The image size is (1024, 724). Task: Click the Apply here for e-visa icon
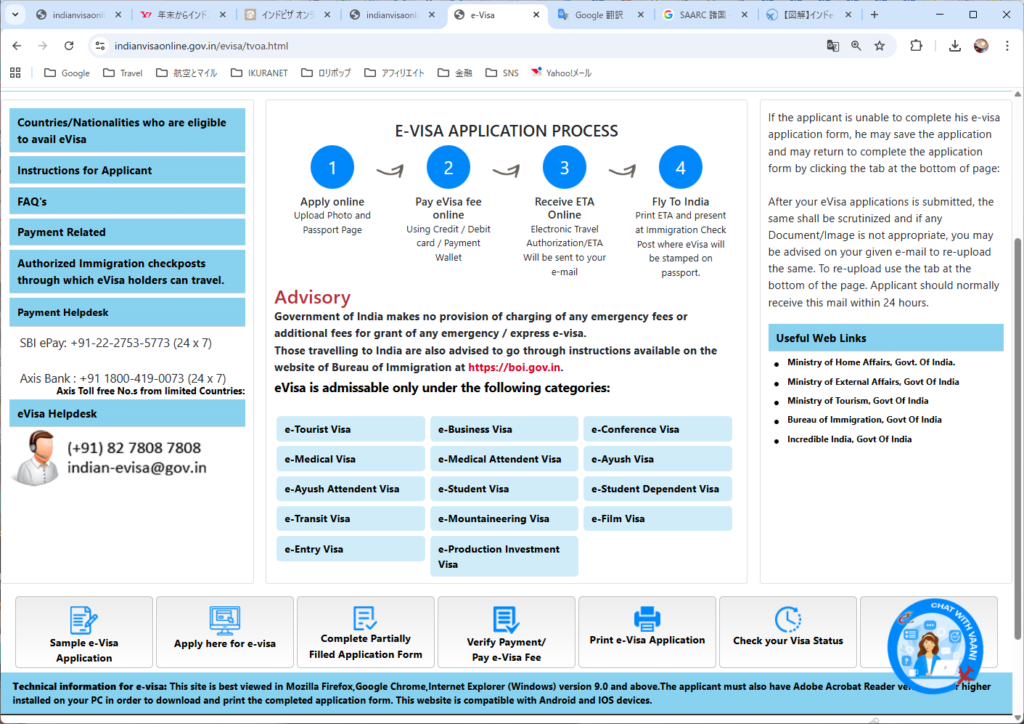(x=224, y=620)
